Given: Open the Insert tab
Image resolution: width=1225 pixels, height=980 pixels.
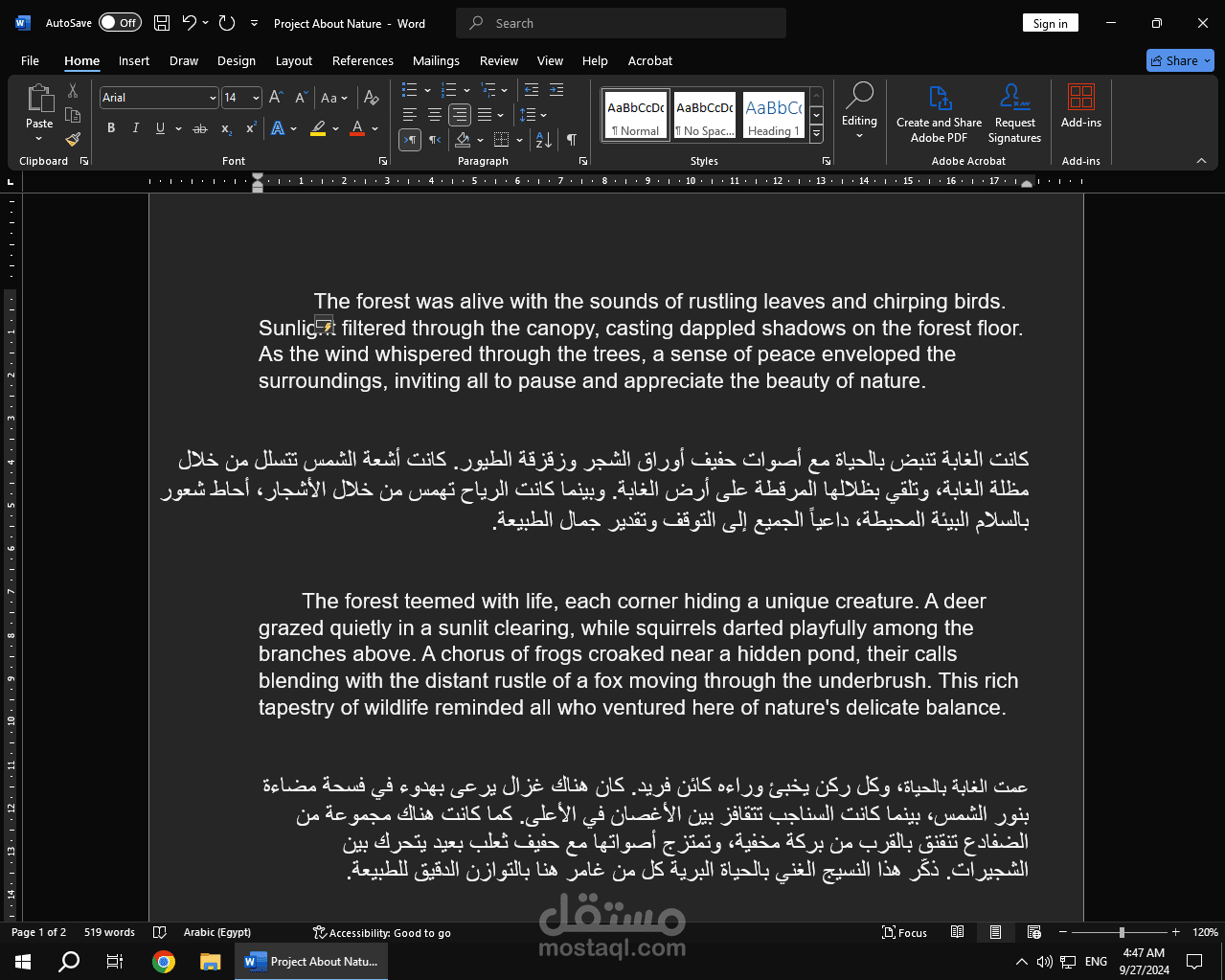Looking at the screenshot, I should (134, 60).
